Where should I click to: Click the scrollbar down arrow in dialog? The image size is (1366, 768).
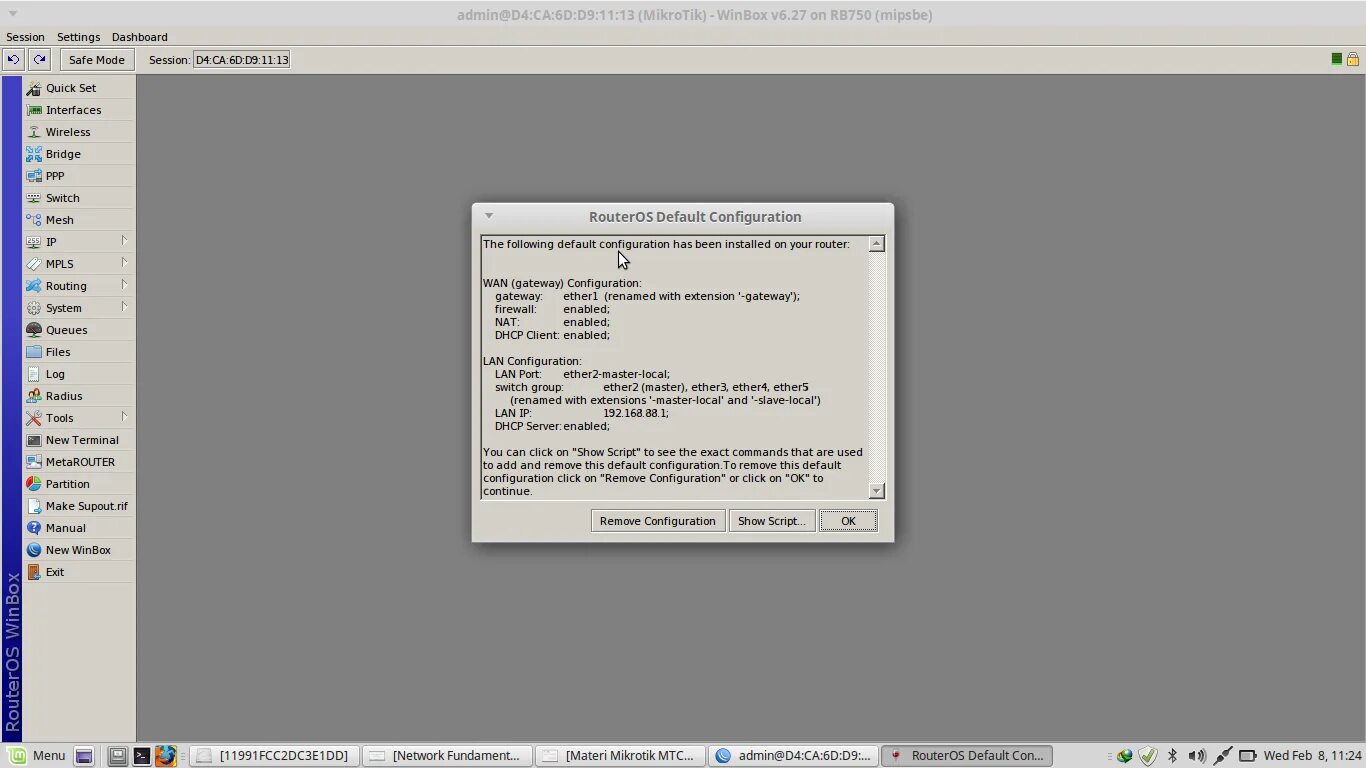[877, 491]
